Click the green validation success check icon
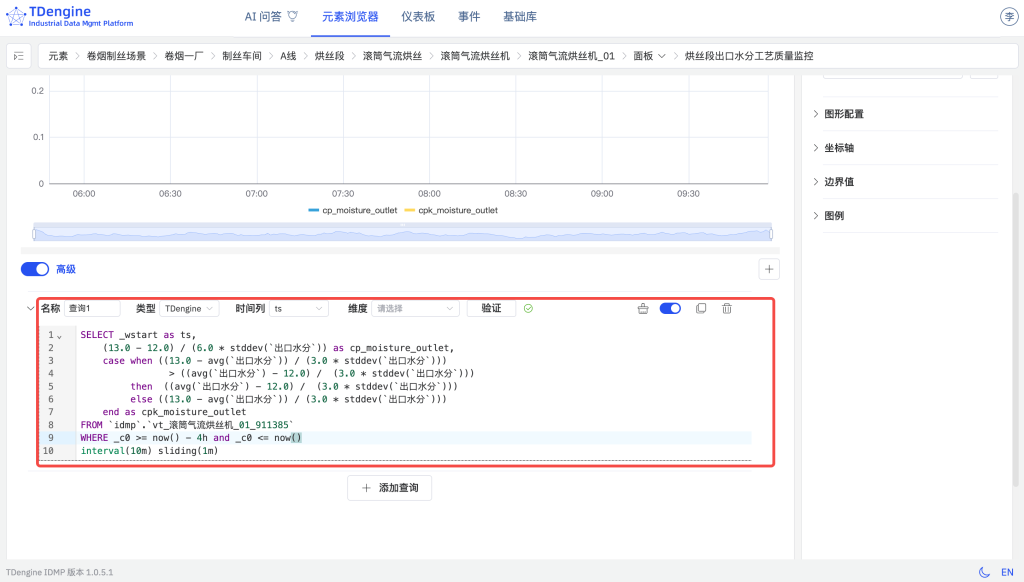This screenshot has width=1024, height=582. coord(528,308)
